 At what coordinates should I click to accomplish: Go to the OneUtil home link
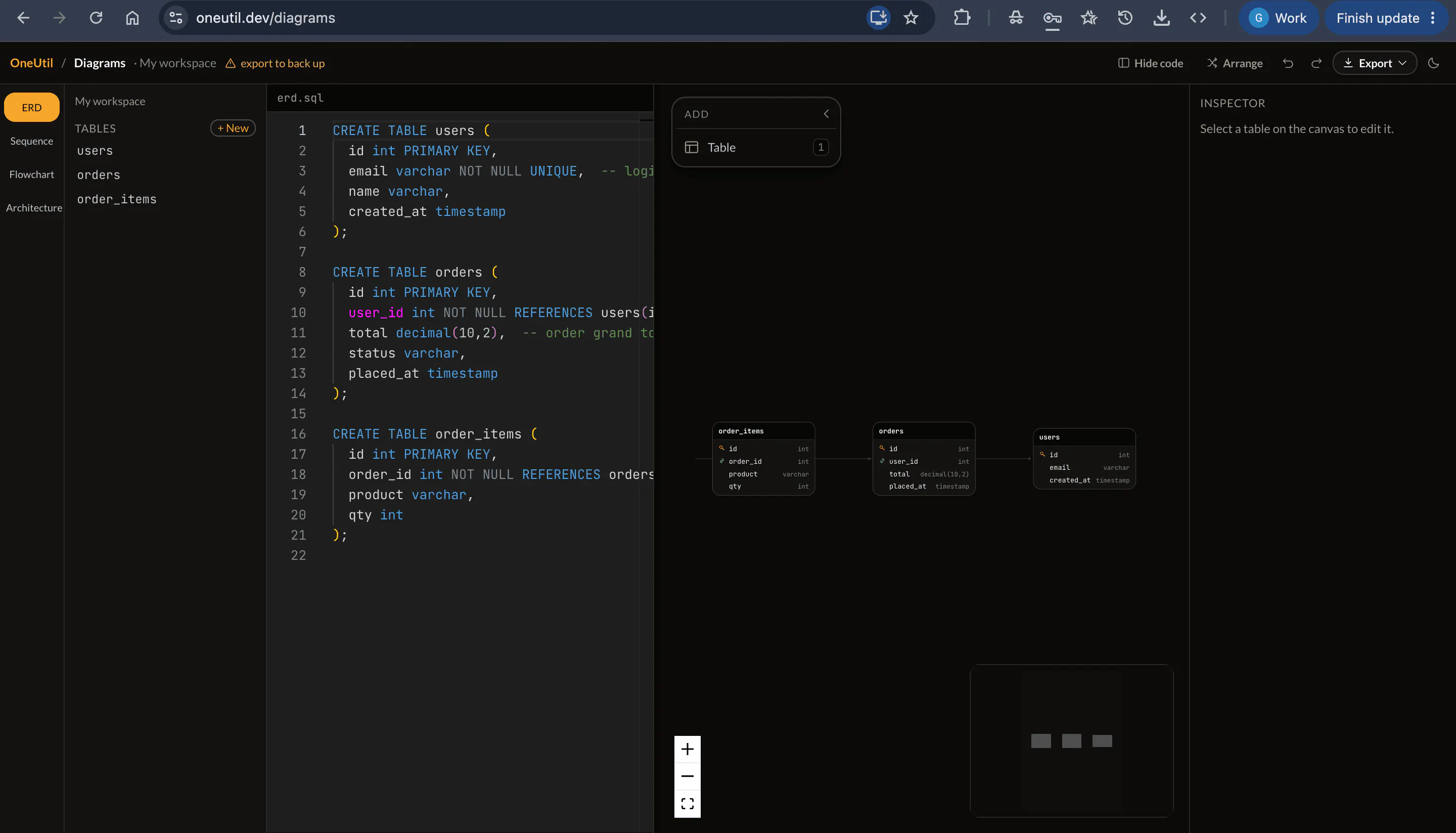[x=31, y=63]
